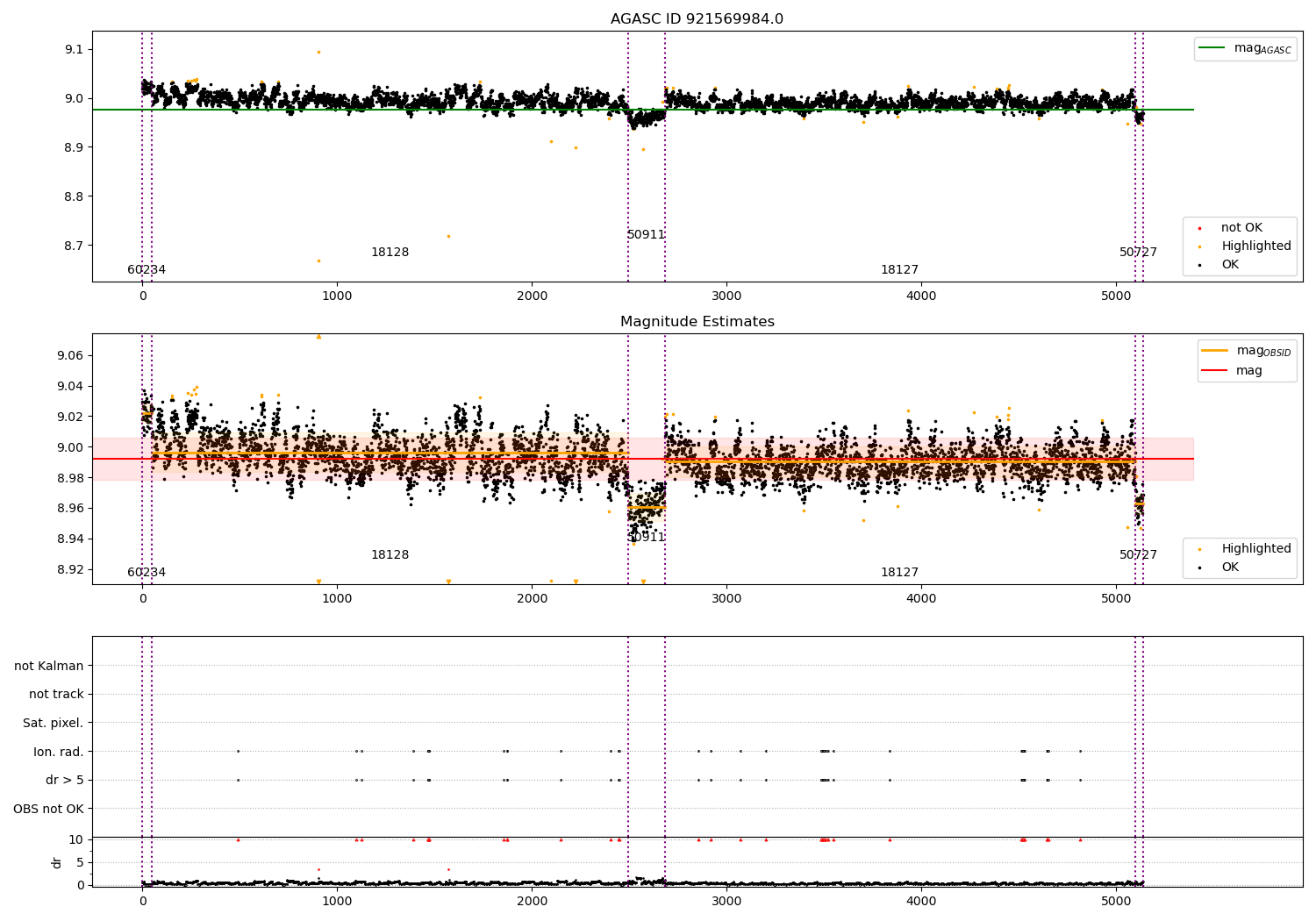
Task: Click the obsid label 18128 in the middle plot
Action: [390, 555]
